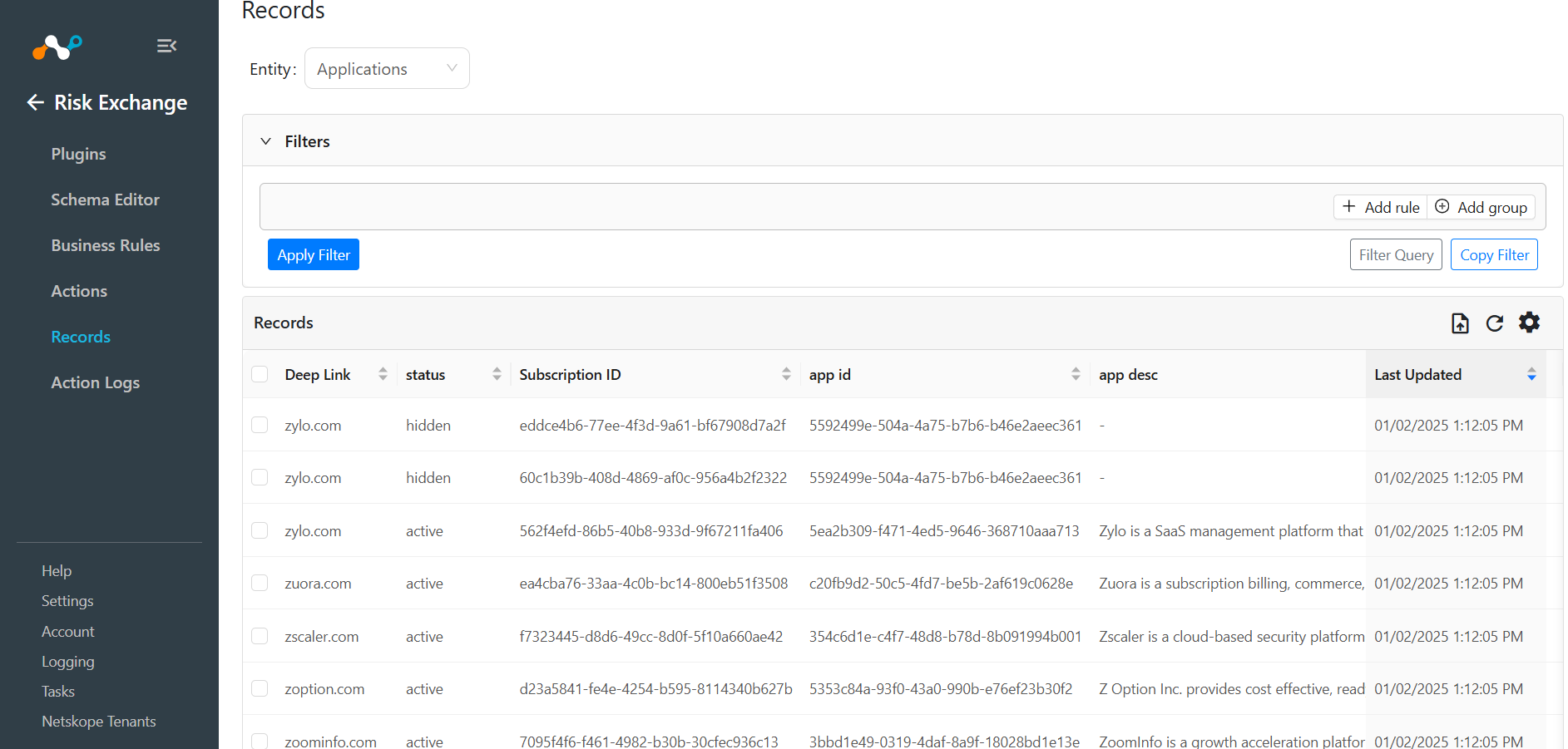The image size is (1568, 749).
Task: Click Zuora subscription billing description
Action: [1232, 584]
